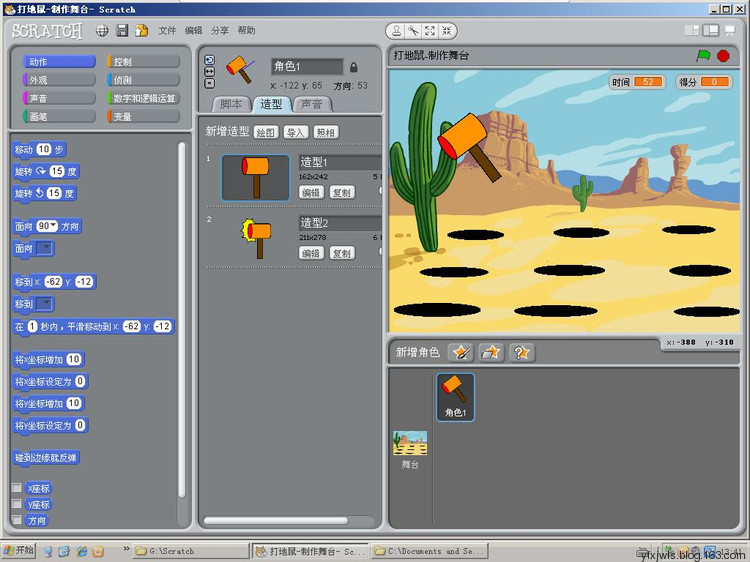Choose new sprite from file icon

(491, 353)
